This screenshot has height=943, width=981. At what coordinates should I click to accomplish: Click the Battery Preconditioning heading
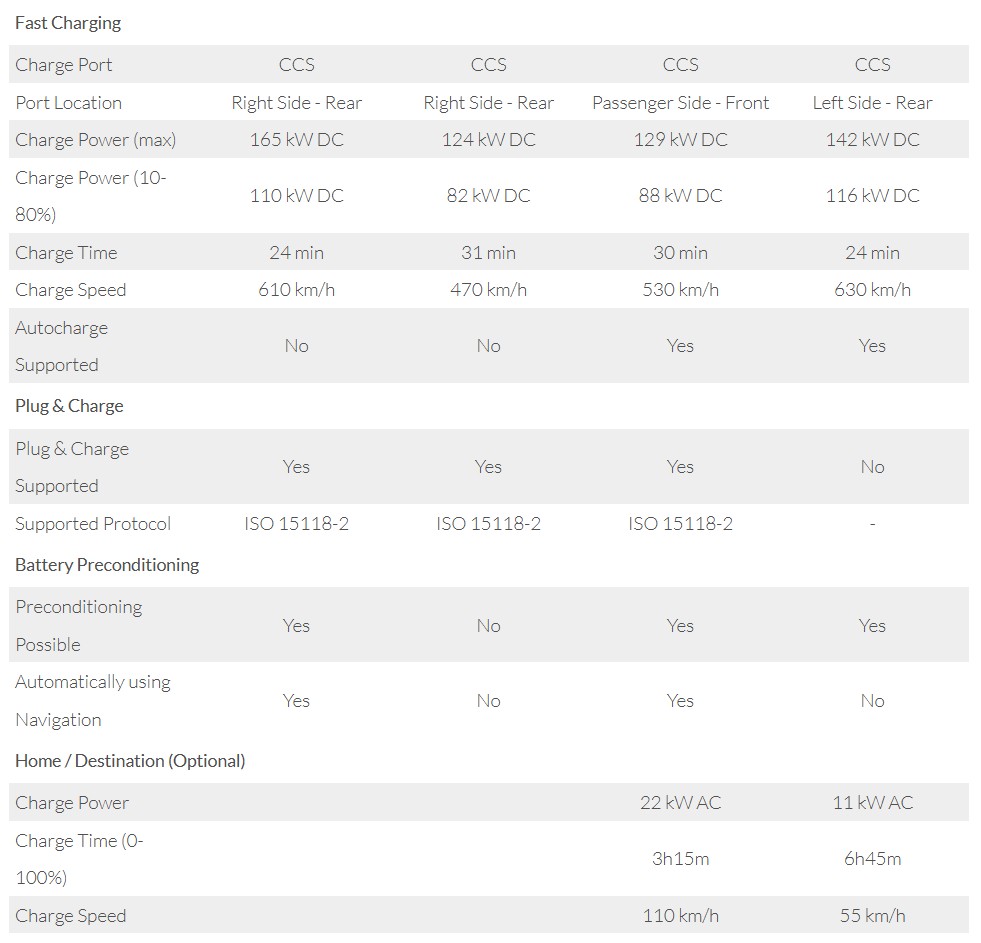click(x=107, y=565)
